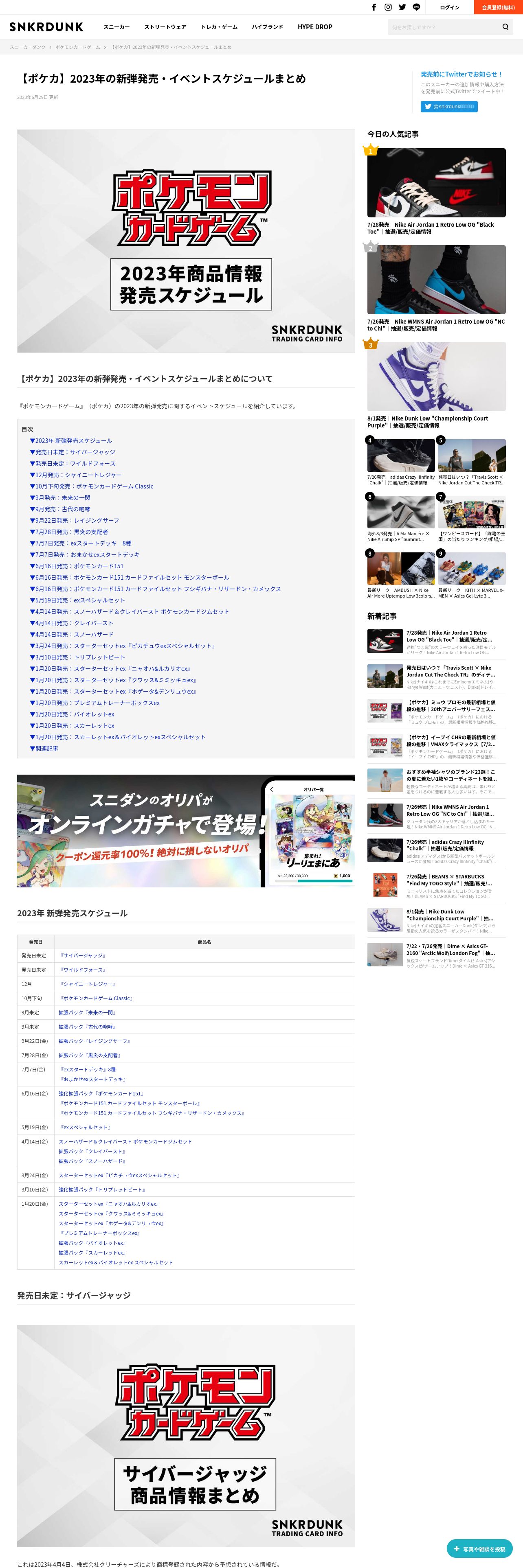Open new article Dime × Asics GT-2160
523x1568 pixels.
click(436, 955)
